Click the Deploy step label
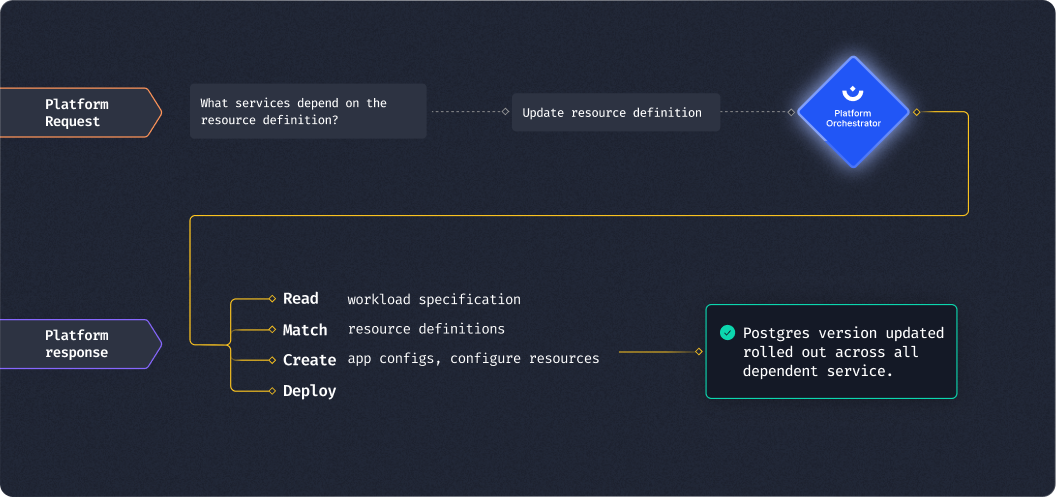The width and height of the screenshot is (1056, 497). pyautogui.click(x=309, y=391)
